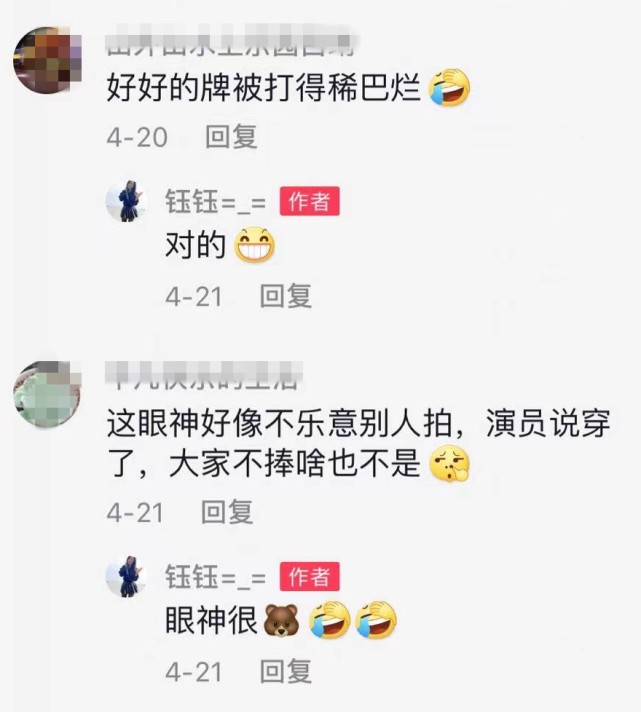Tap the 钰钰=_= username on the 眼神很 reply

216,577
